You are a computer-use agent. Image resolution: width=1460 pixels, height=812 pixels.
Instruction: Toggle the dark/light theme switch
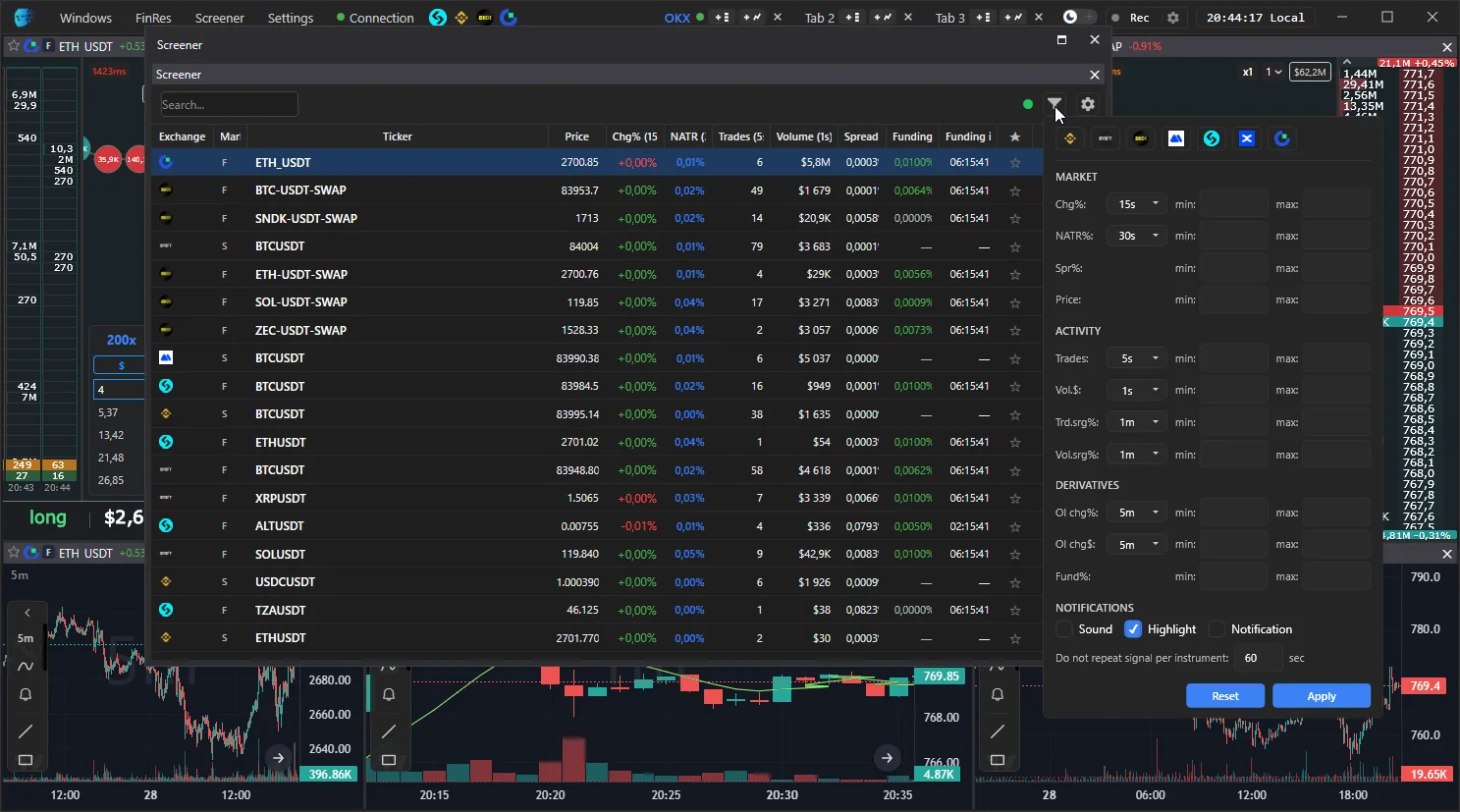coord(1078,18)
